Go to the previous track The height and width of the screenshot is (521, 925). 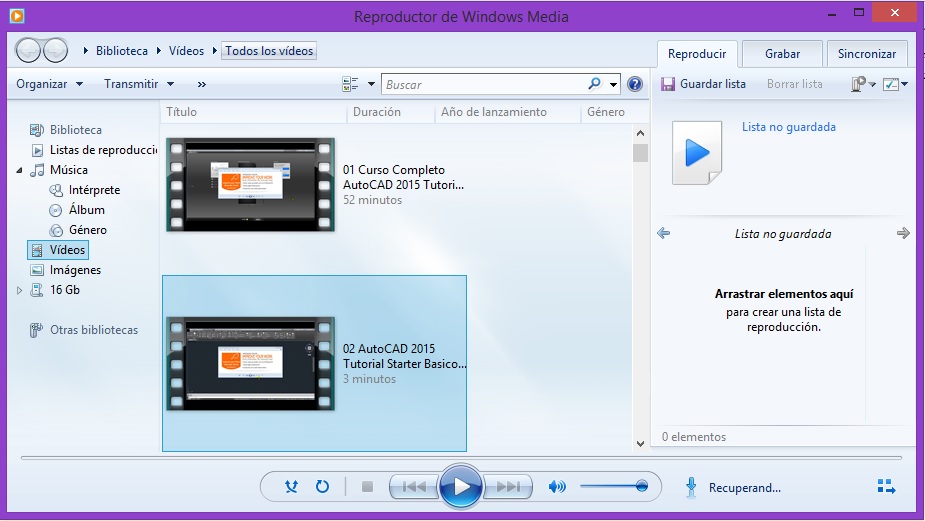tap(412, 487)
